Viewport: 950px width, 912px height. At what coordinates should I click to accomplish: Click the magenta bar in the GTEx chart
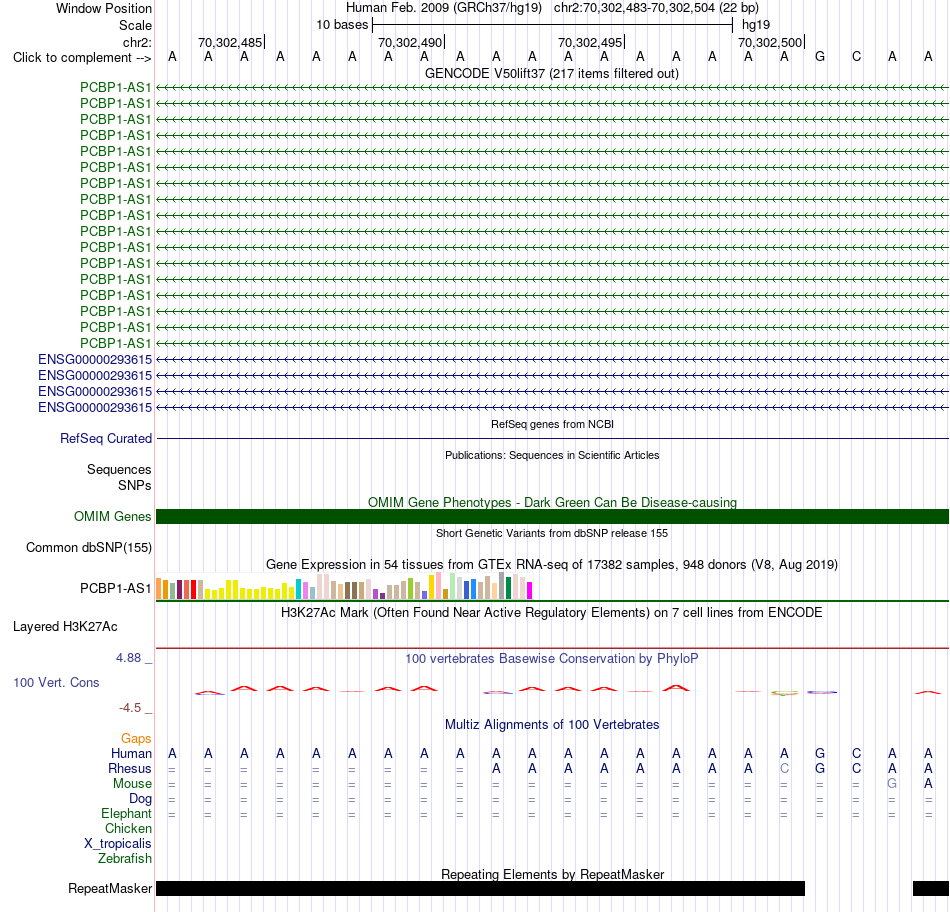[x=530, y=590]
